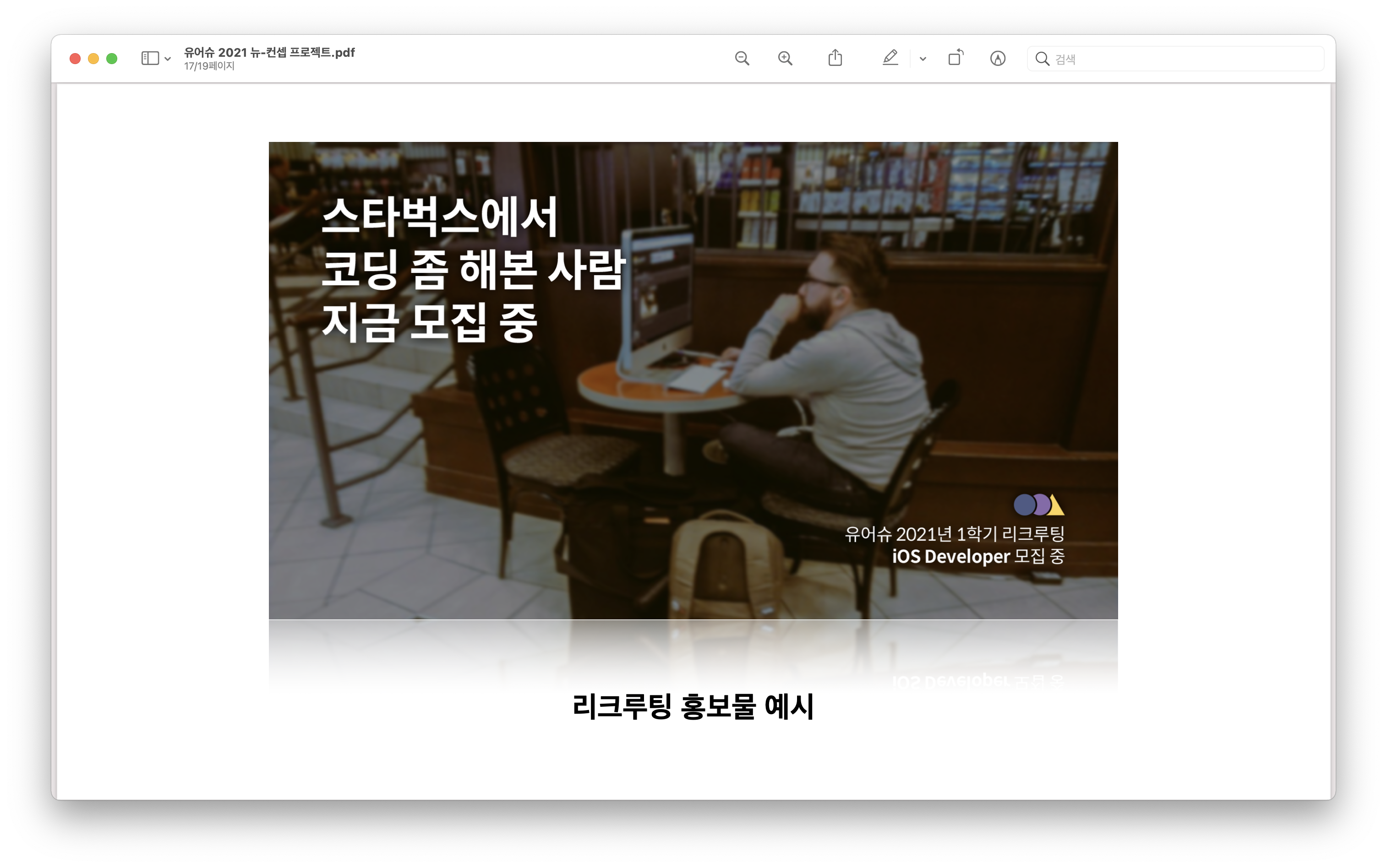
Task: Click the green full-screen window button
Action: tap(112, 59)
